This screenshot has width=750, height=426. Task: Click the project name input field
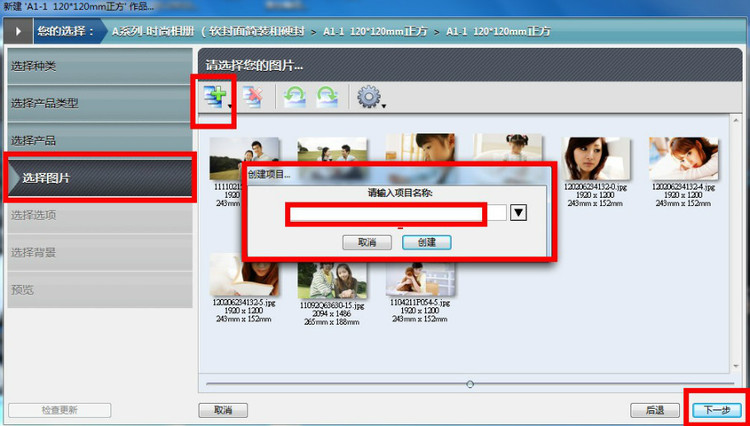click(398, 213)
